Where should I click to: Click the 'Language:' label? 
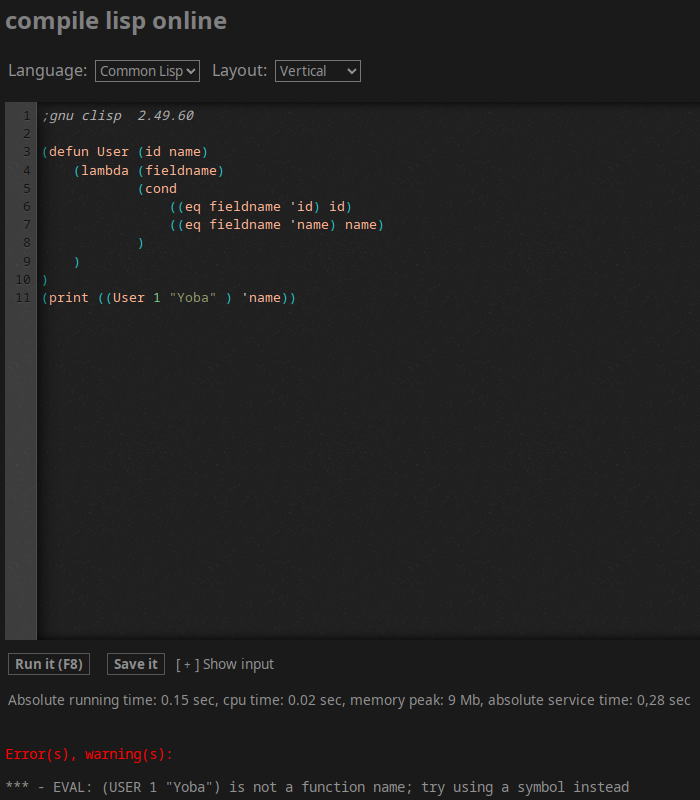pos(47,70)
